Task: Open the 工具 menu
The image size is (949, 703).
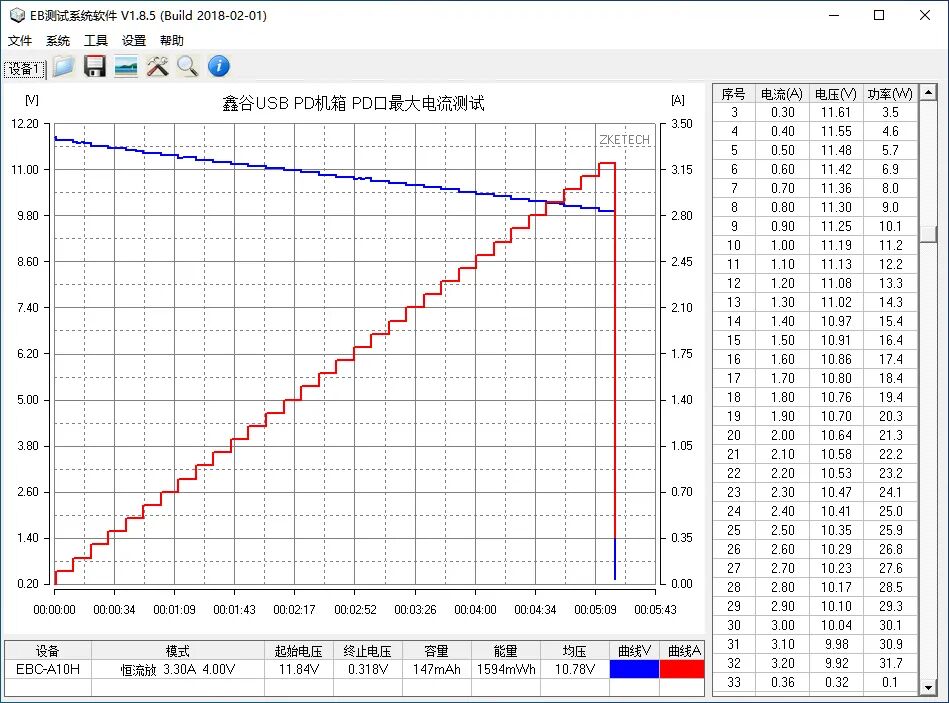Action: [96, 41]
